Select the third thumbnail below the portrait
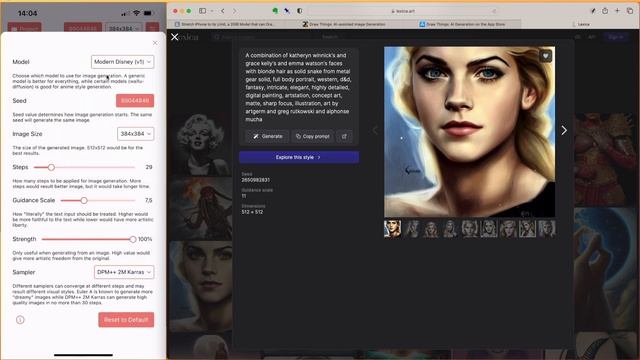Image resolution: width=640 pixels, height=360 pixels. [431, 229]
